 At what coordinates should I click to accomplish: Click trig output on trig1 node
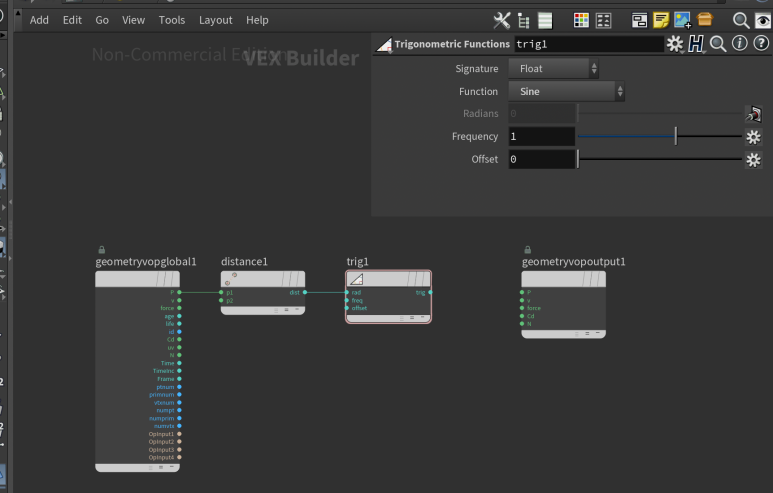click(430, 292)
